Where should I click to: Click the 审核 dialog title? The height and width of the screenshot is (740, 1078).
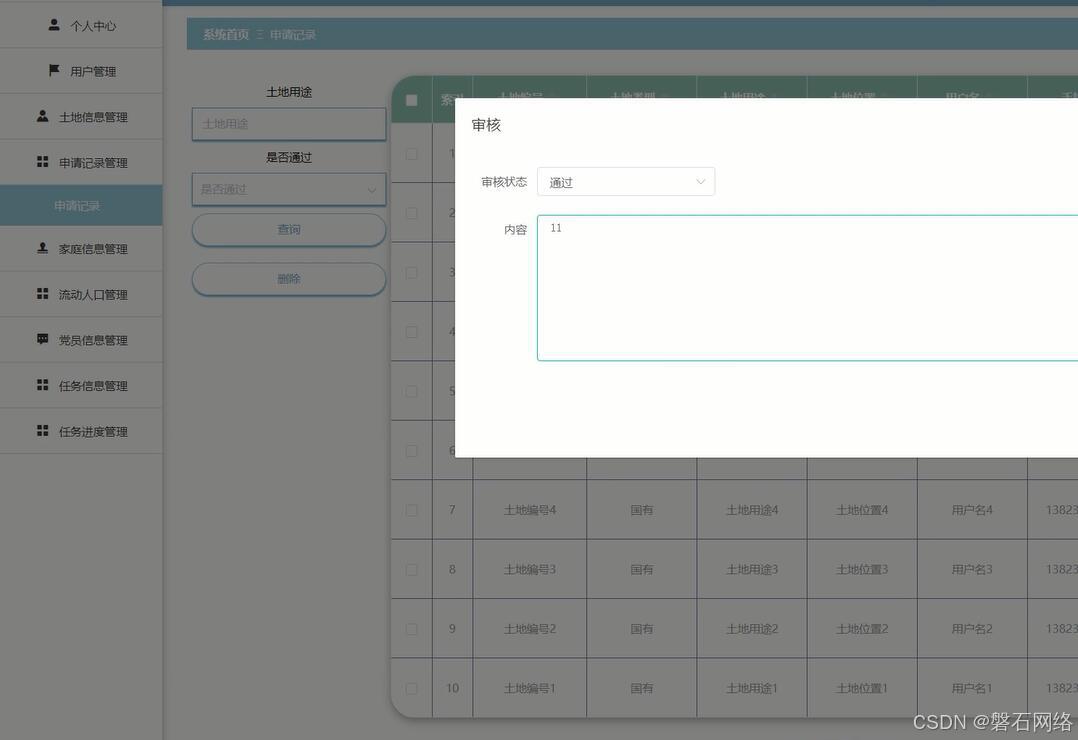486,124
